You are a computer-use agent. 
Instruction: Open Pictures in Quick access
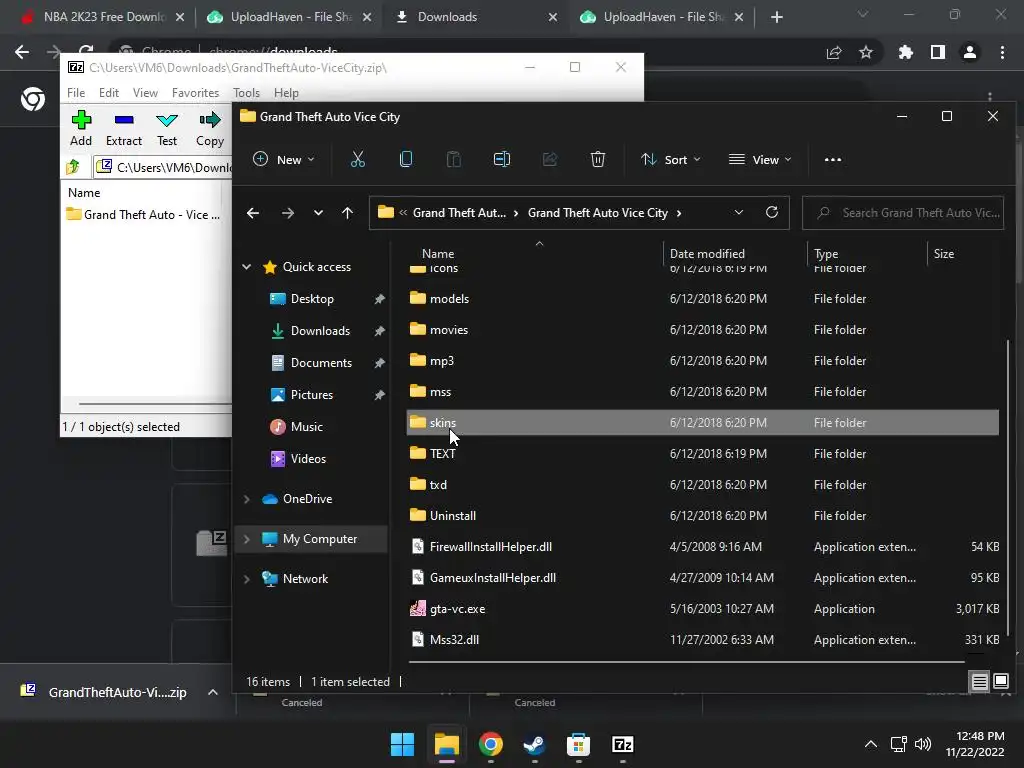[312, 394]
